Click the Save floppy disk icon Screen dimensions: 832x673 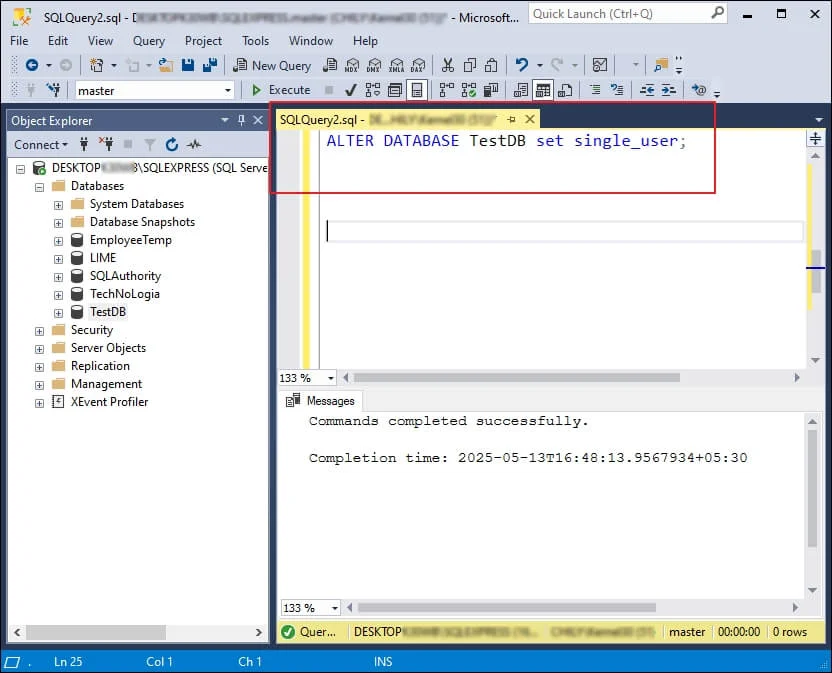click(188, 65)
